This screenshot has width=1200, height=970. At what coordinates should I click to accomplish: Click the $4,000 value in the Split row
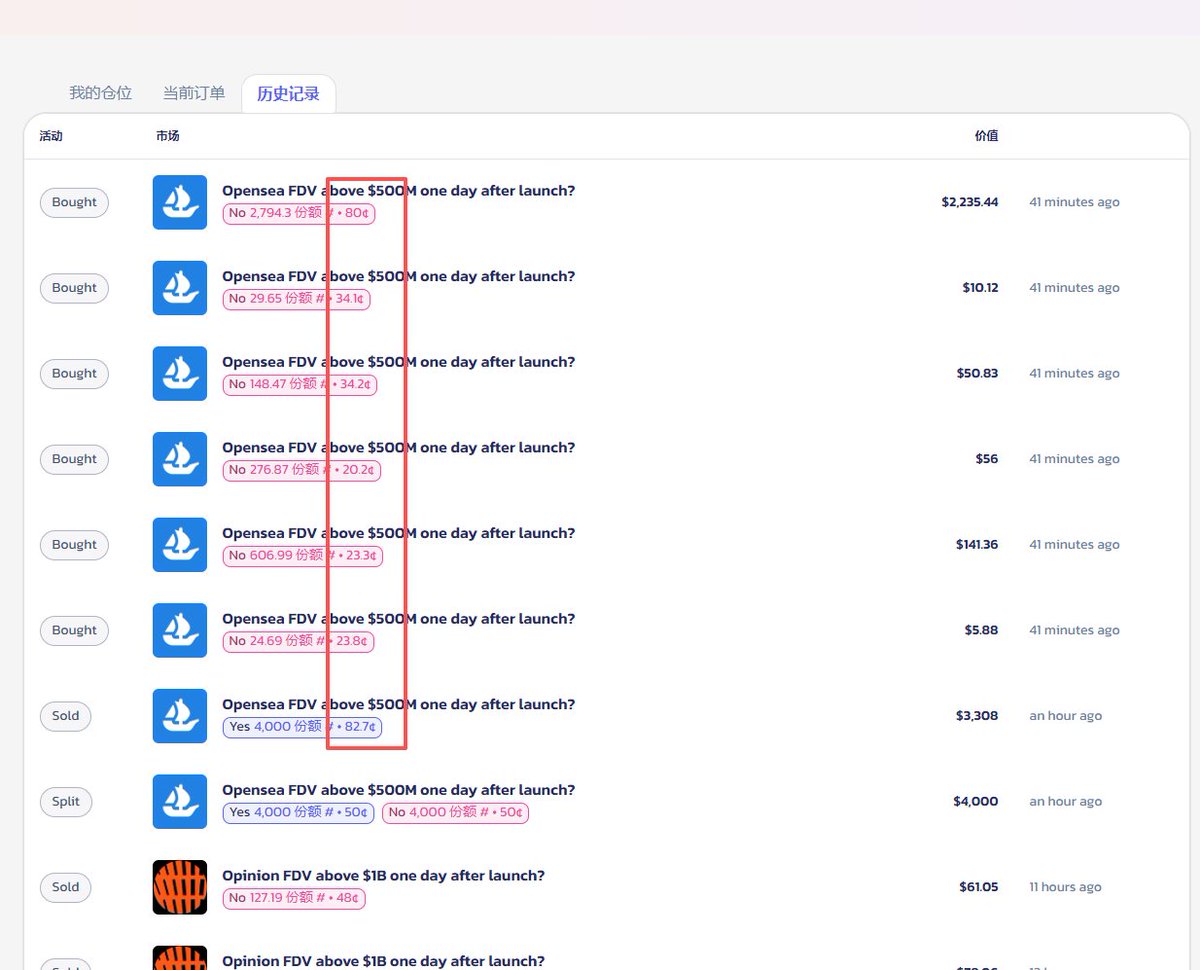976,802
